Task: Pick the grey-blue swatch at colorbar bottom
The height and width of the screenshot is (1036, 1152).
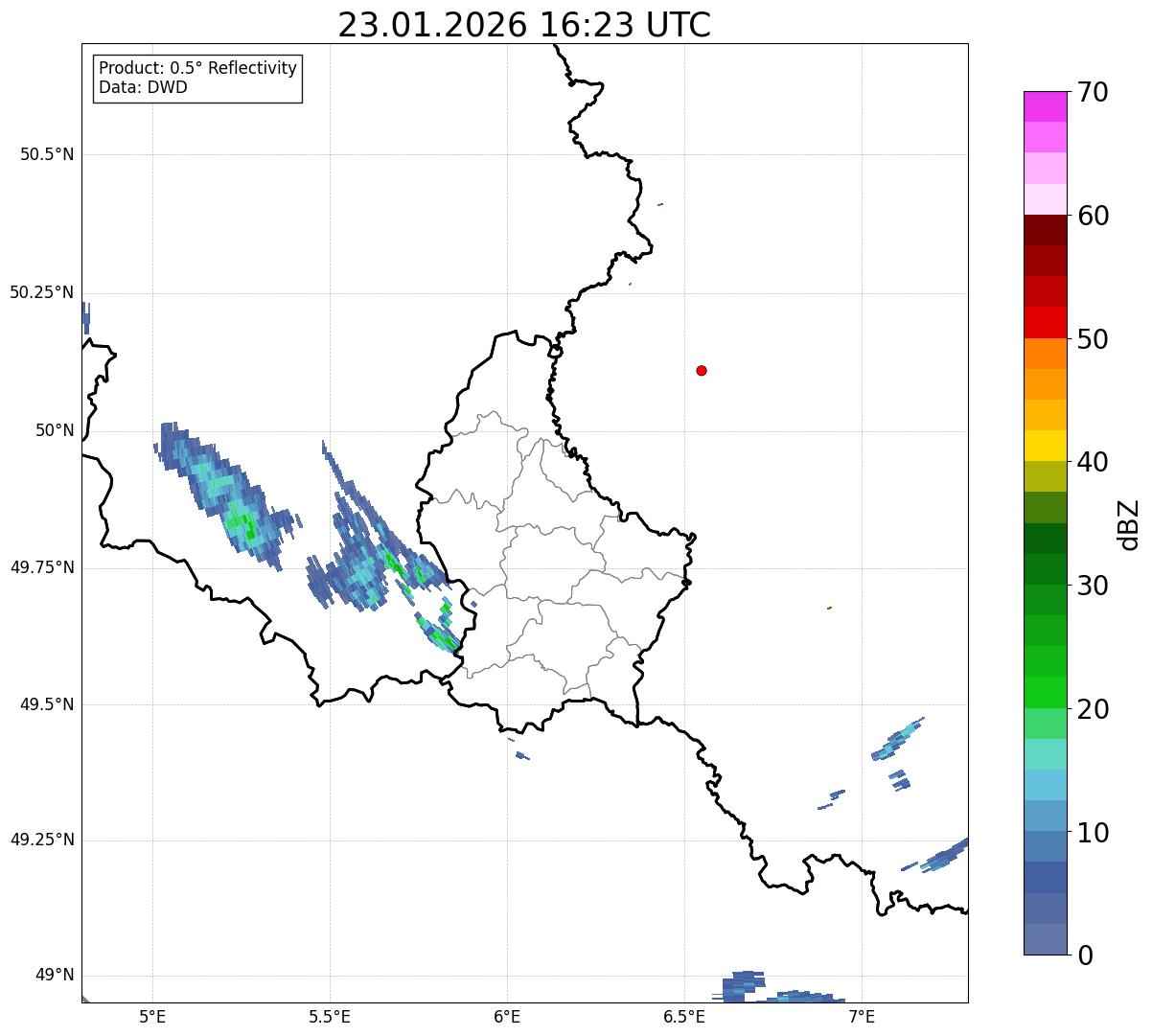Action: 1045,939
